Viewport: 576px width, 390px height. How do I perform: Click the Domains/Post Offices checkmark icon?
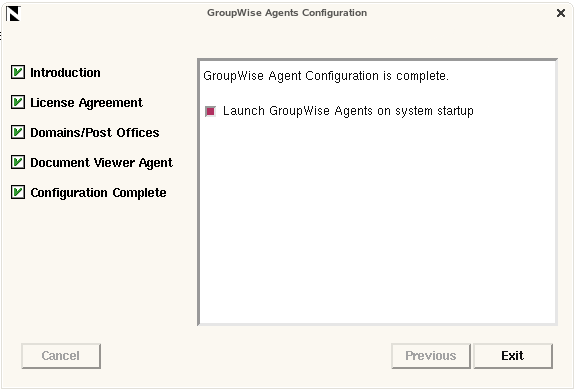coord(18,132)
